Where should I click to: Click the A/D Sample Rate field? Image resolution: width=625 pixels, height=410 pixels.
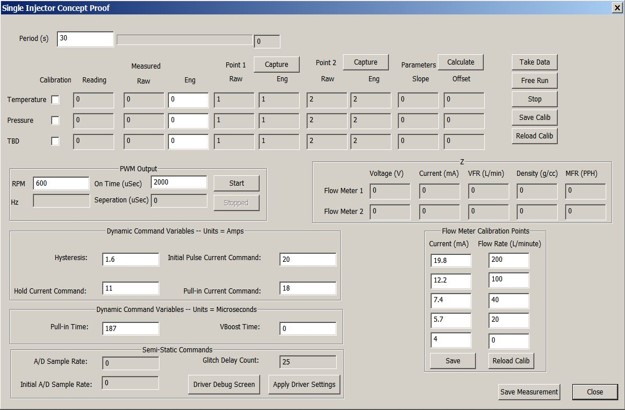(x=130, y=363)
